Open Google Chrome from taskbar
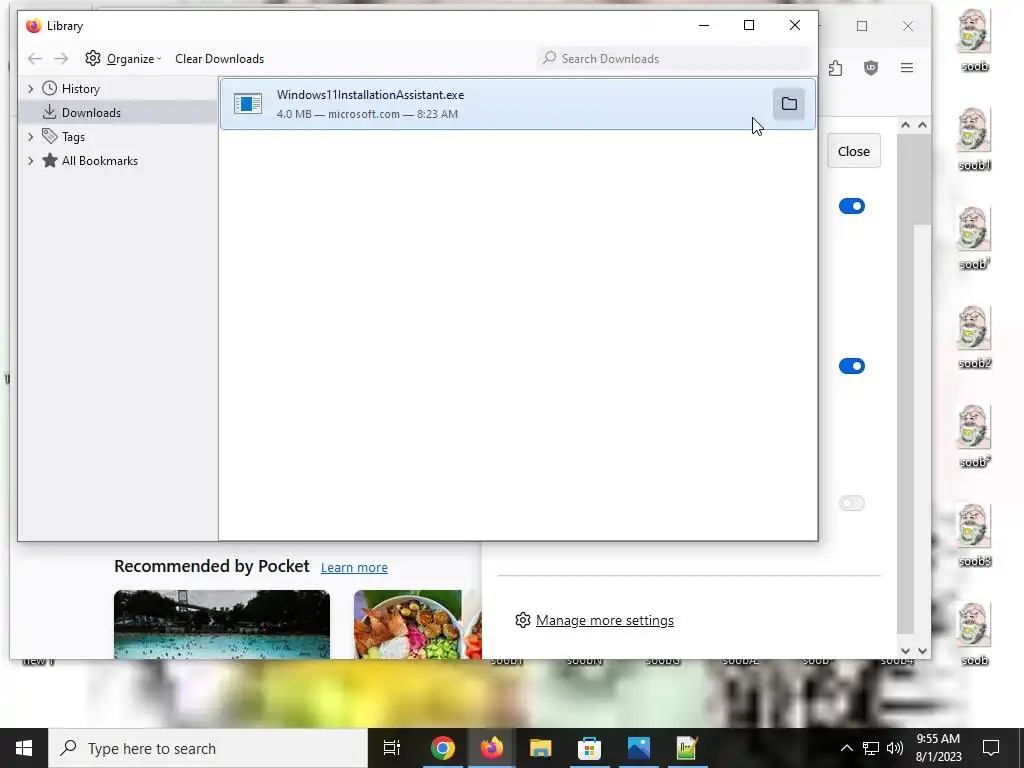The width and height of the screenshot is (1024, 768). click(x=442, y=748)
